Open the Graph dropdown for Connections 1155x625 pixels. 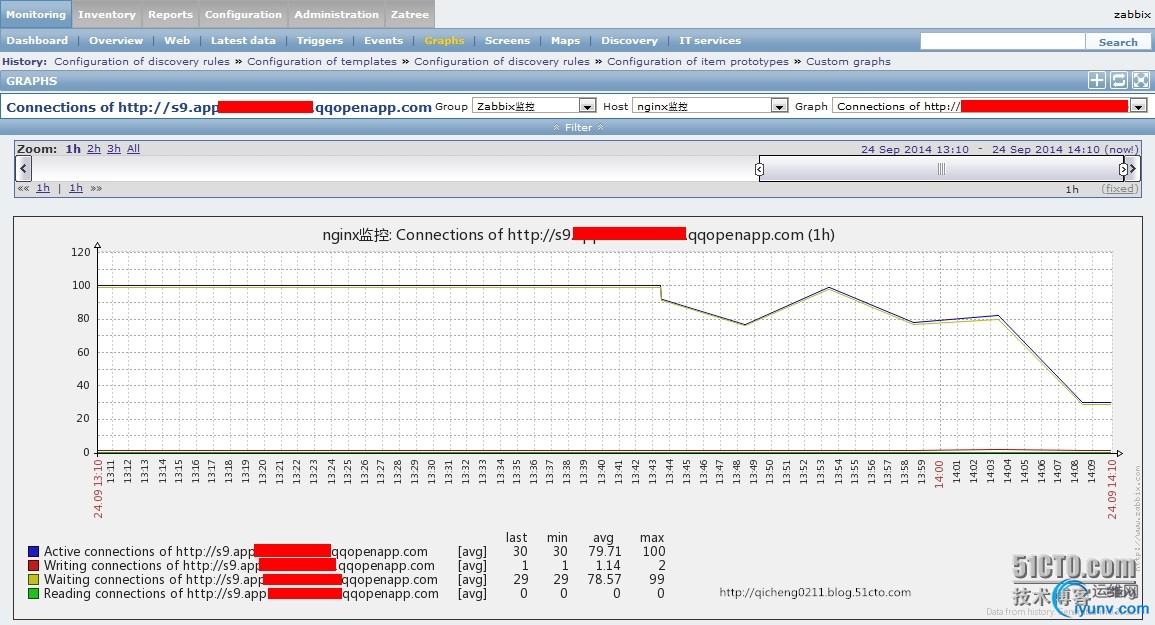[x=990, y=106]
